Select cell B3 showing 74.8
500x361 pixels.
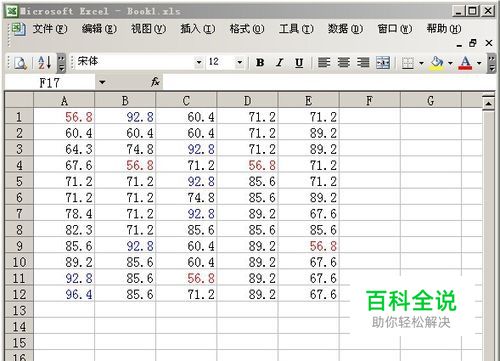125,149
